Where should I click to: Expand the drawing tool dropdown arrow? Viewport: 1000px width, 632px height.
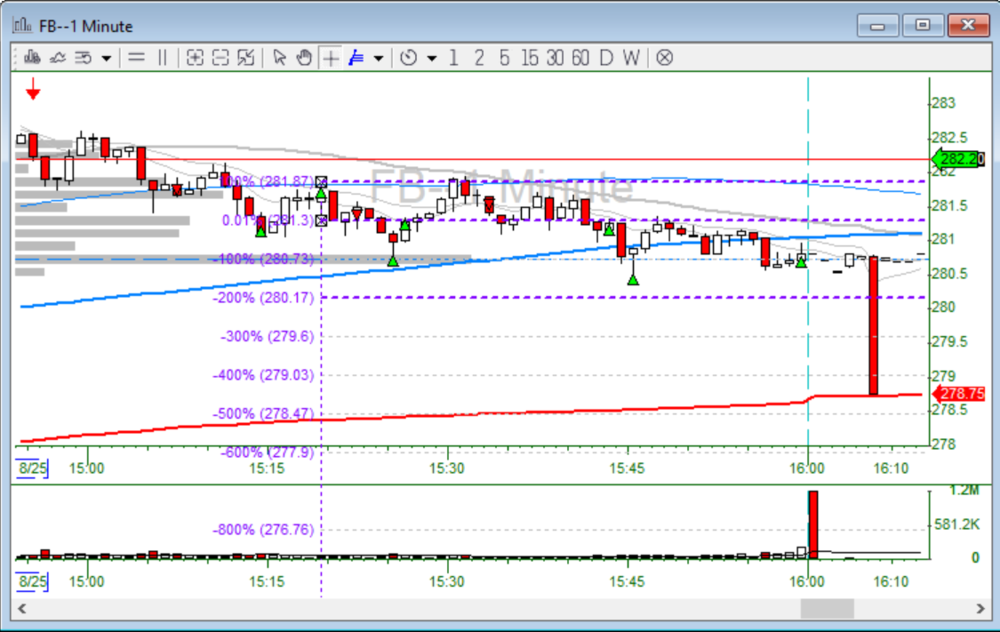coord(378,58)
